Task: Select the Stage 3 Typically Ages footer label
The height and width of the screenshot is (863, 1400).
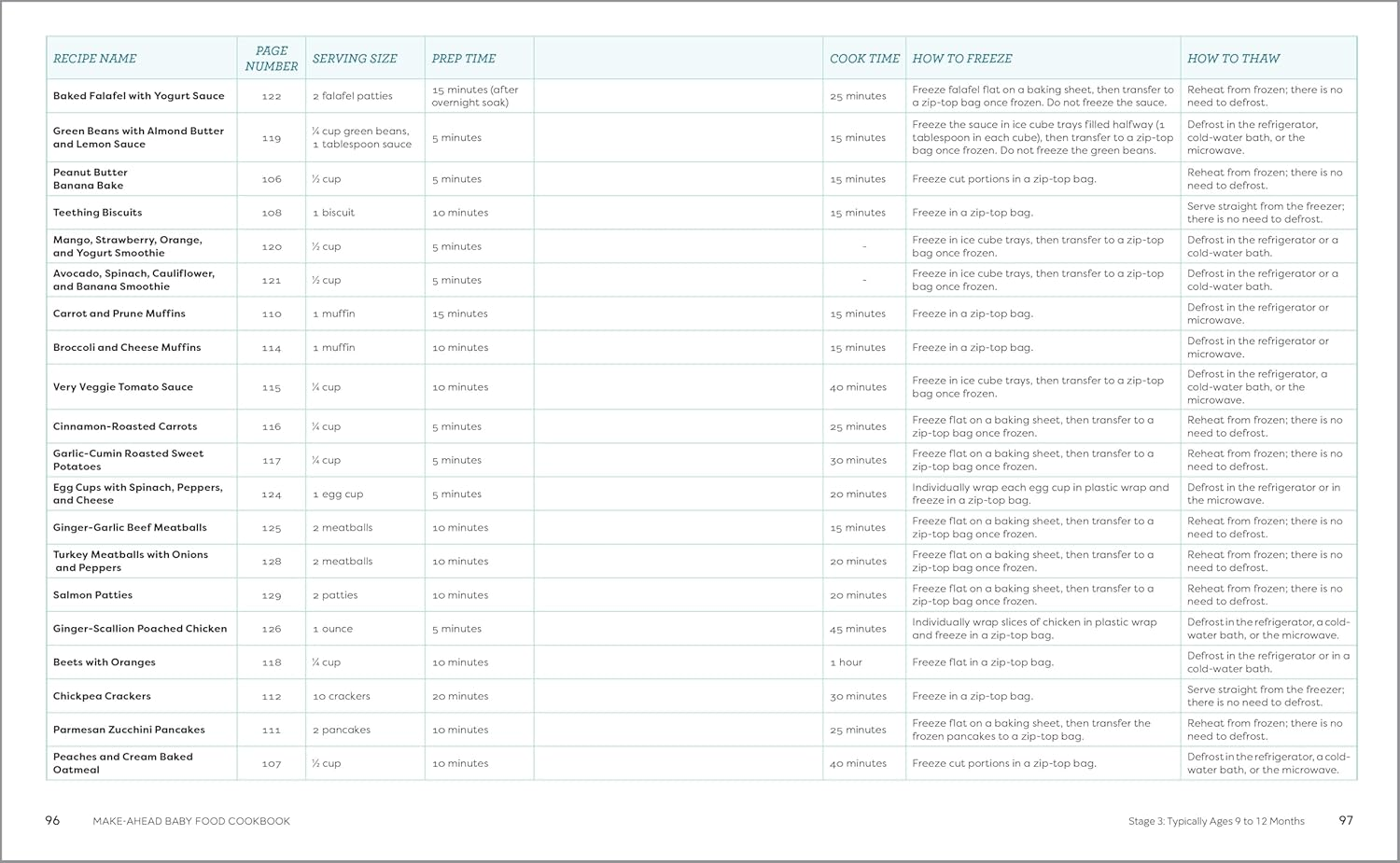Action: (x=1217, y=821)
